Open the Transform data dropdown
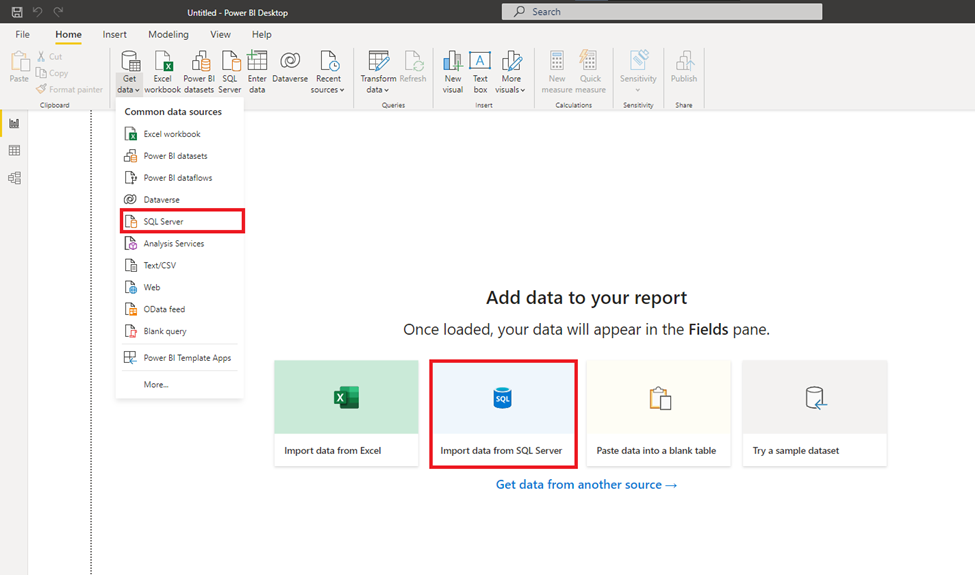 [x=378, y=72]
